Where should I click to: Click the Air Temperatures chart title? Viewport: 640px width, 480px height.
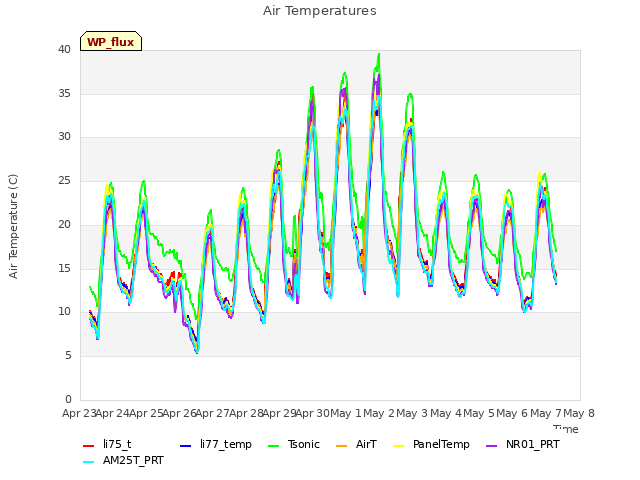(x=320, y=11)
